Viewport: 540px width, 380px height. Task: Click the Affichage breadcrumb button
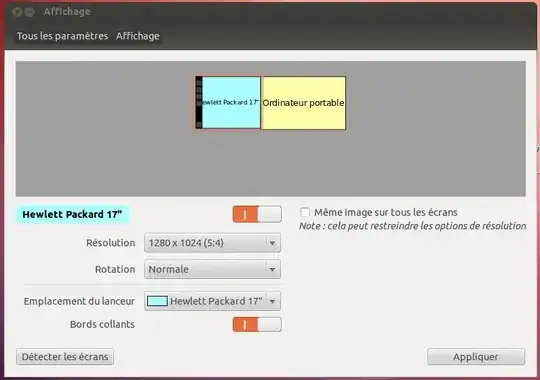coord(137,36)
